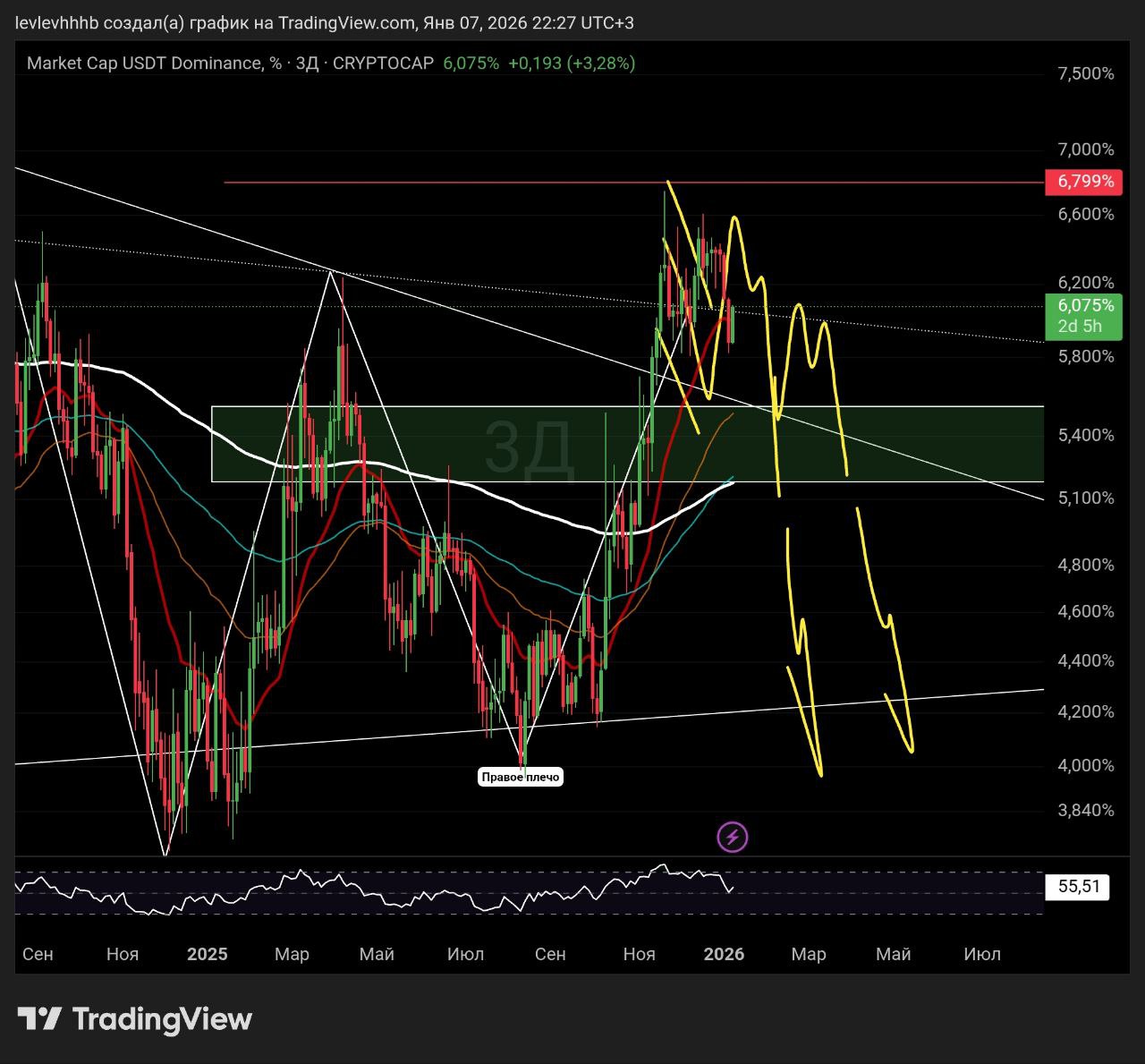Click the 5,100% label on the price axis
This screenshot has width=1145, height=1064.
point(1085,498)
